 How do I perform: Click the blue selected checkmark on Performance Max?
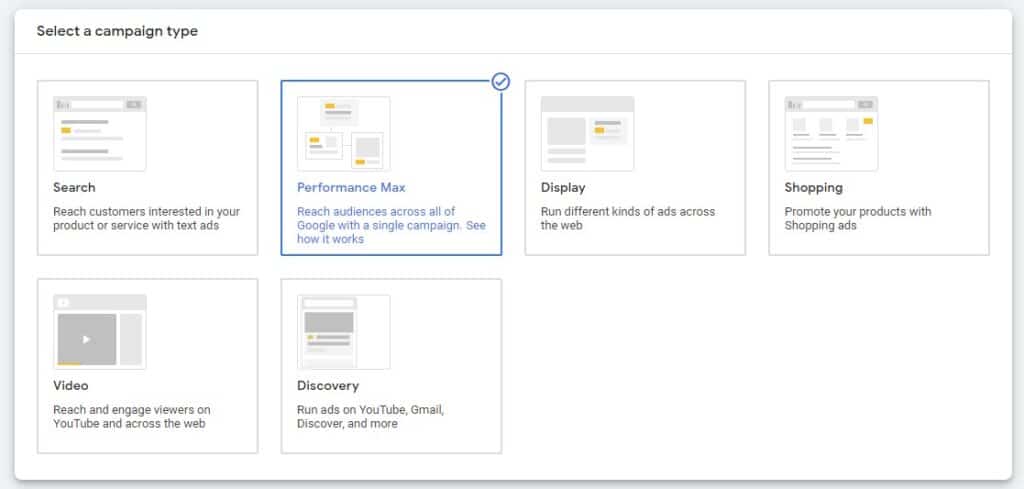(x=501, y=82)
